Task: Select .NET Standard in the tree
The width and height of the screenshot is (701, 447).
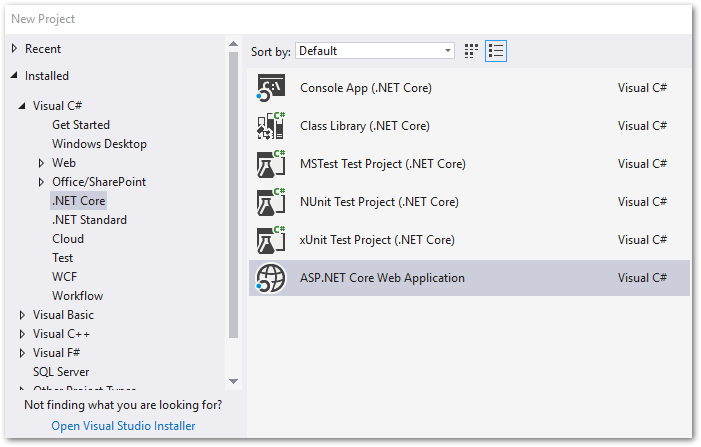Action: click(x=89, y=220)
